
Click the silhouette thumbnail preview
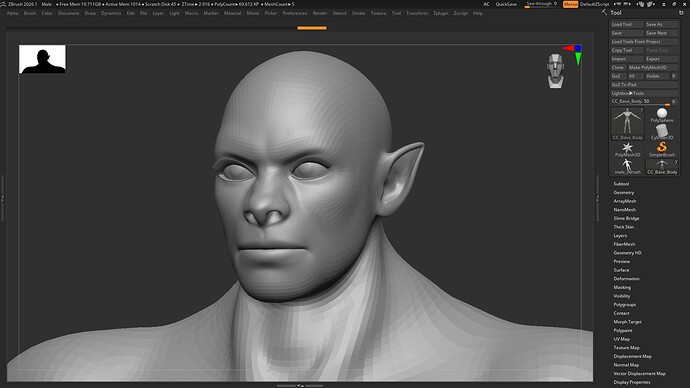[x=42, y=59]
